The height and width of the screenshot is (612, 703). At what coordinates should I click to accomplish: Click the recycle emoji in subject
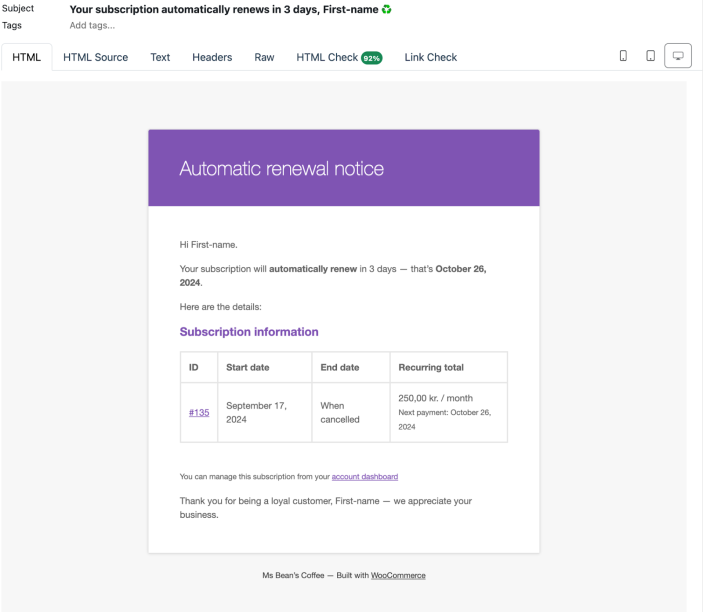[386, 9]
